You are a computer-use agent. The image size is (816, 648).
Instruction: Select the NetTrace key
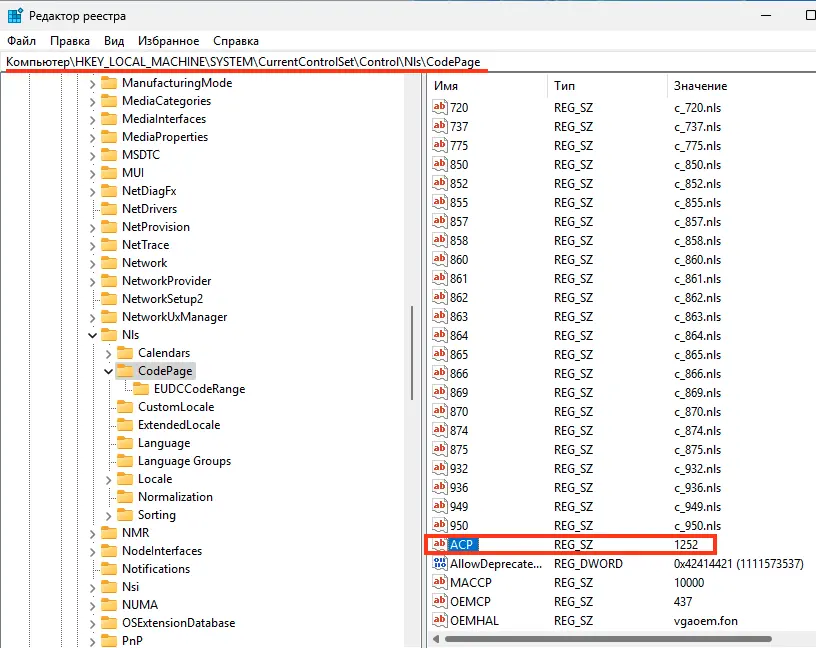(145, 245)
